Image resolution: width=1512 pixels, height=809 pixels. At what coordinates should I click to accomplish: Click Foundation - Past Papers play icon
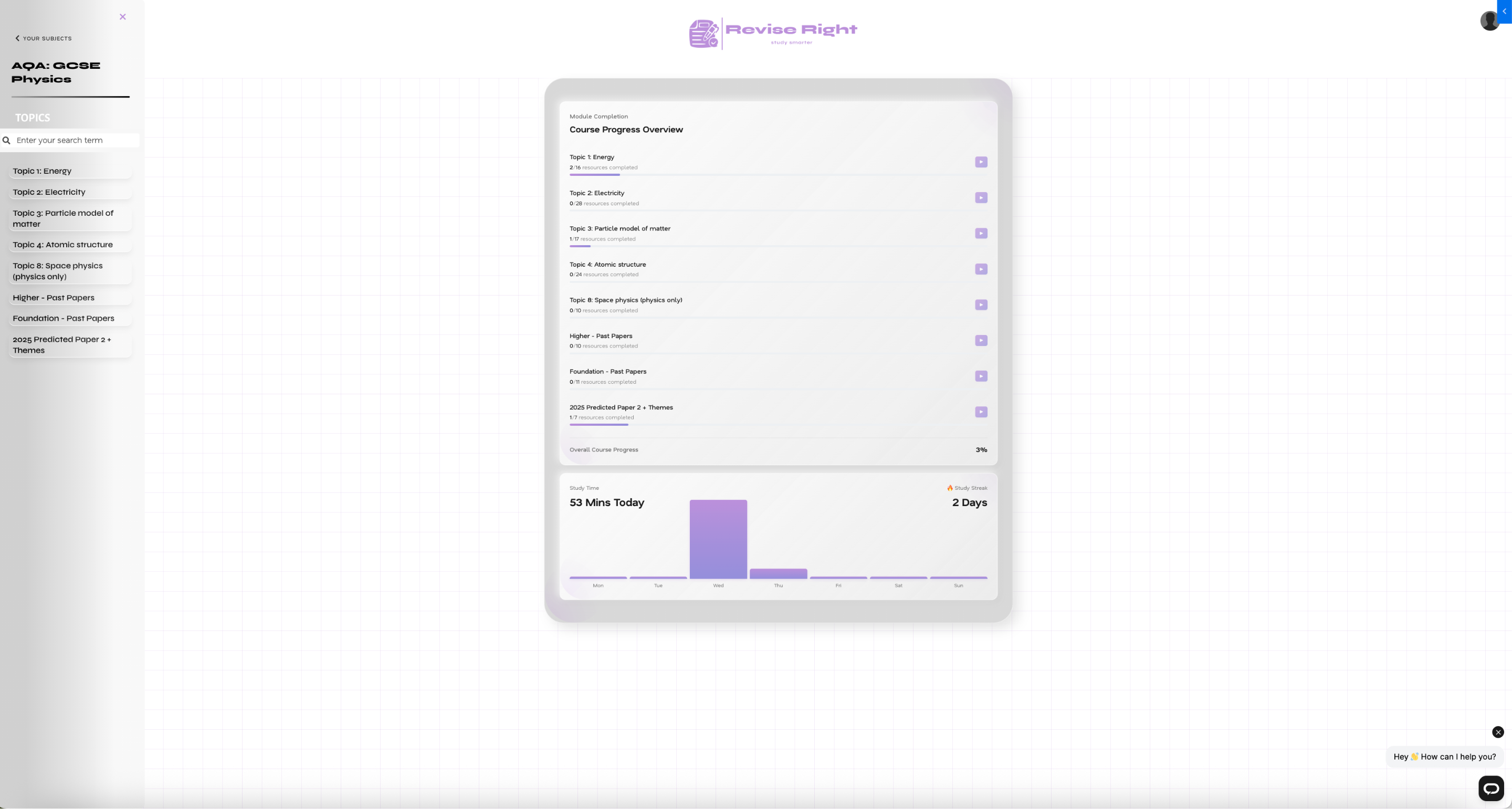click(x=981, y=376)
